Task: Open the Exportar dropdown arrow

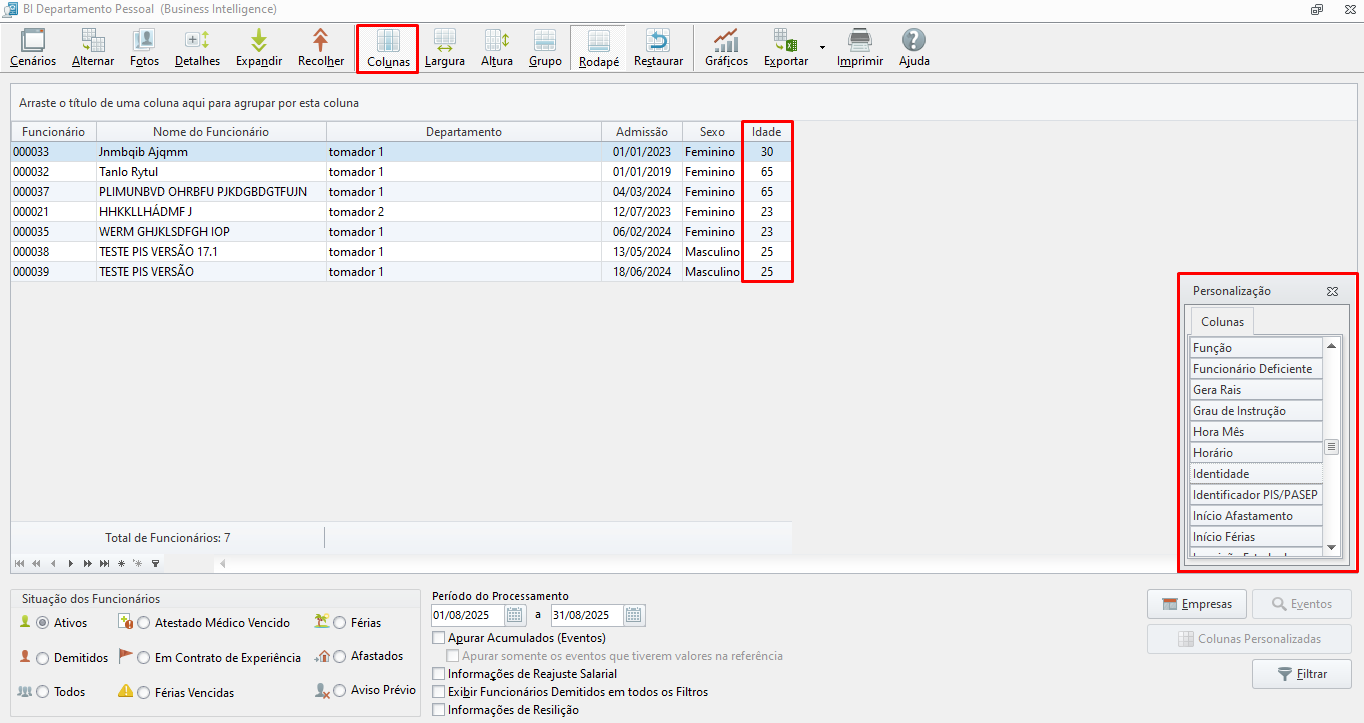Action: pyautogui.click(x=822, y=47)
